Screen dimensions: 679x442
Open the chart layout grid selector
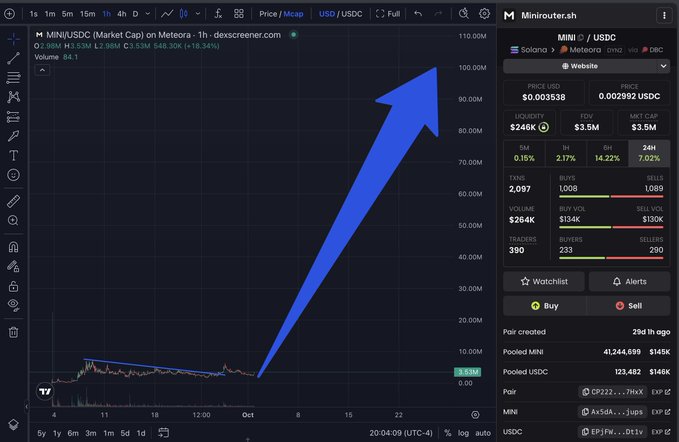pyautogui.click(x=239, y=14)
